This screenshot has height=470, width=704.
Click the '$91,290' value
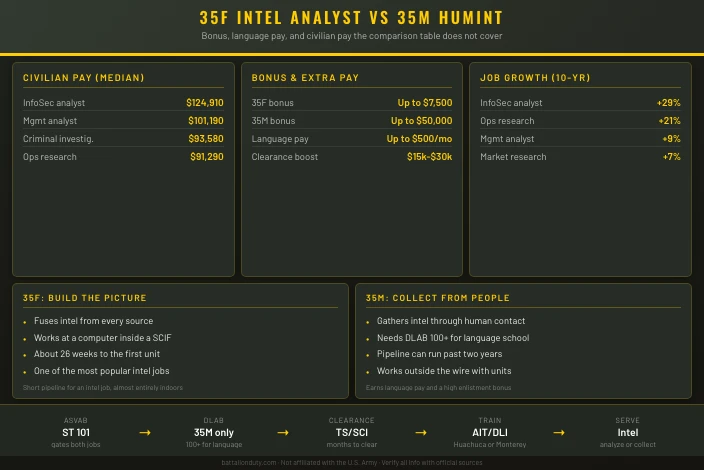tap(207, 157)
